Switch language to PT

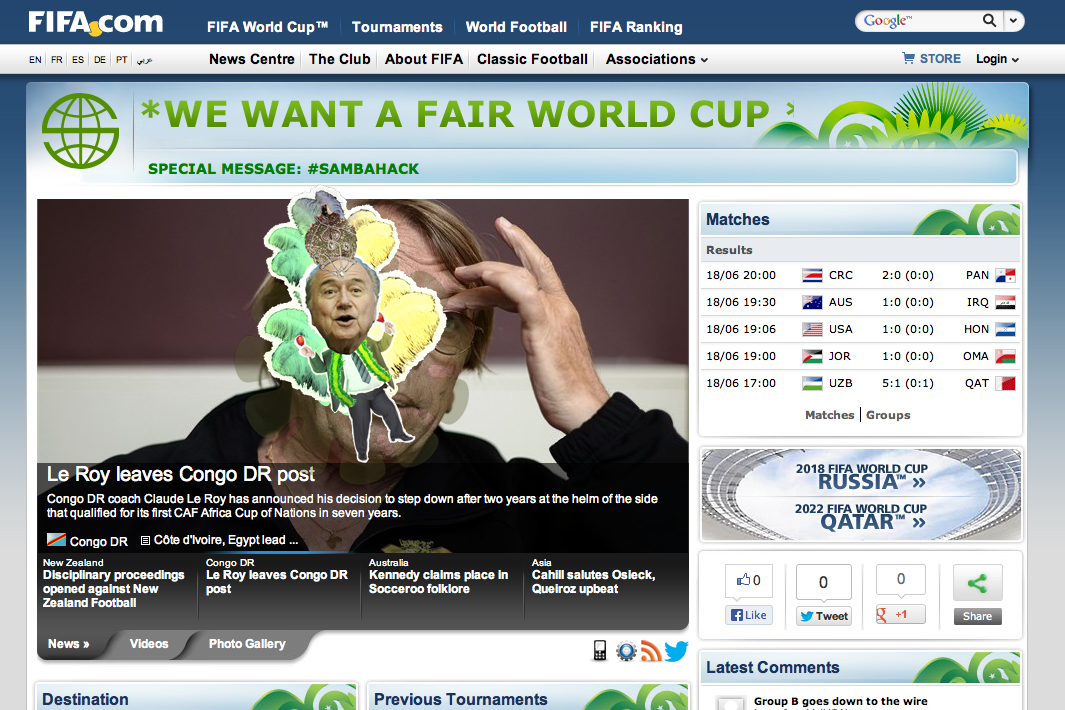point(122,60)
